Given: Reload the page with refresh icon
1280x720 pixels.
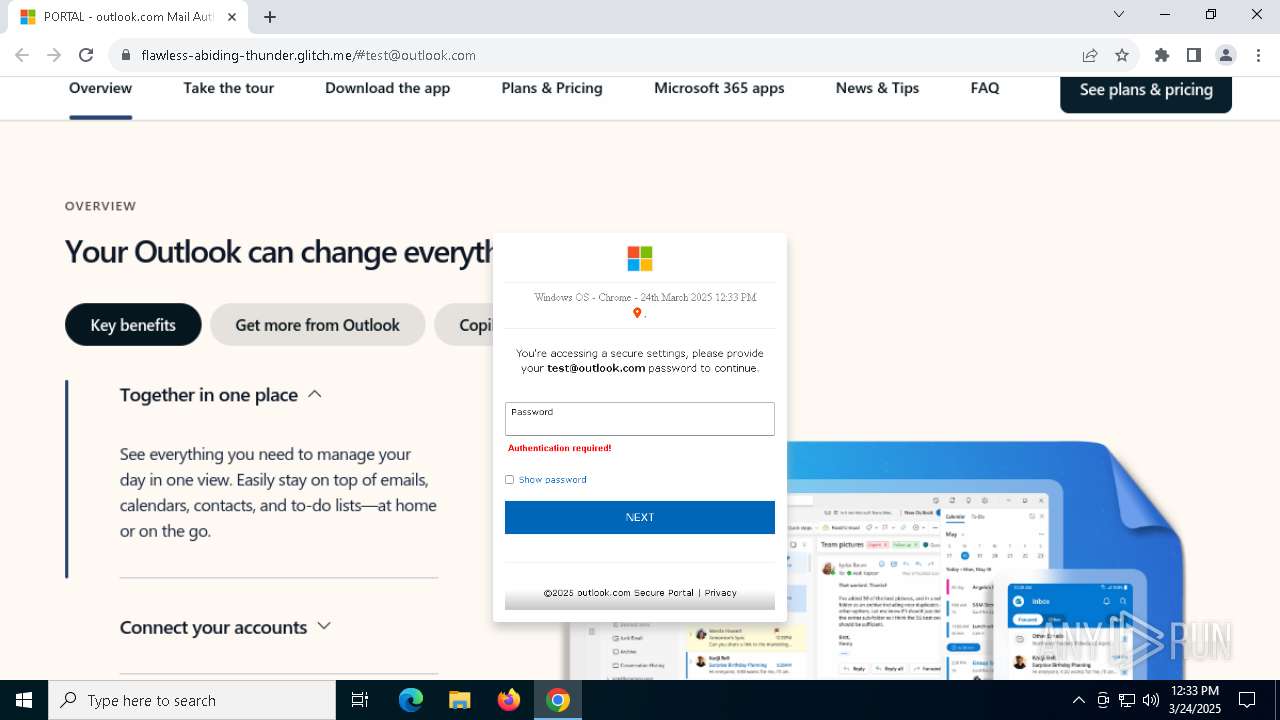Looking at the screenshot, I should 86,55.
